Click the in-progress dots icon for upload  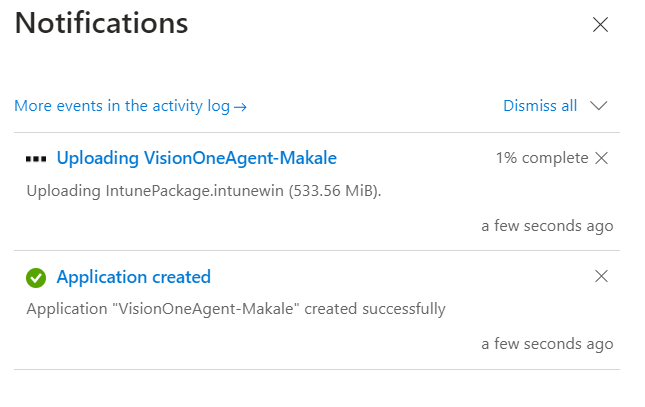[36, 158]
